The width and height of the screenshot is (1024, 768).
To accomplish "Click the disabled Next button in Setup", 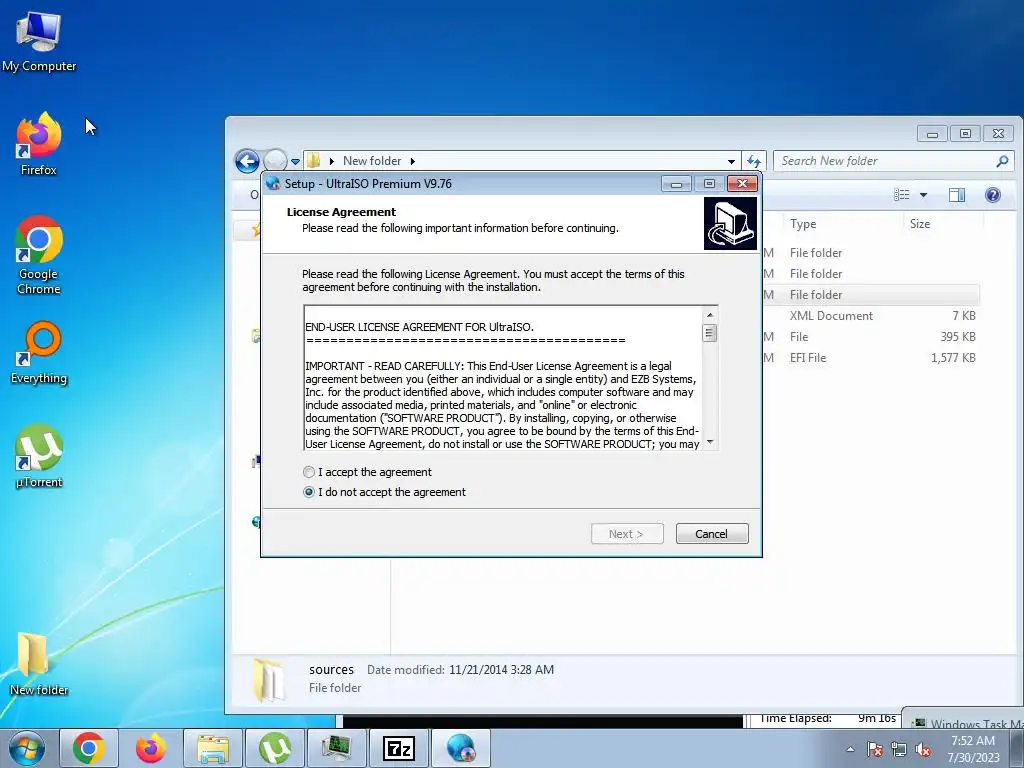I will point(627,534).
